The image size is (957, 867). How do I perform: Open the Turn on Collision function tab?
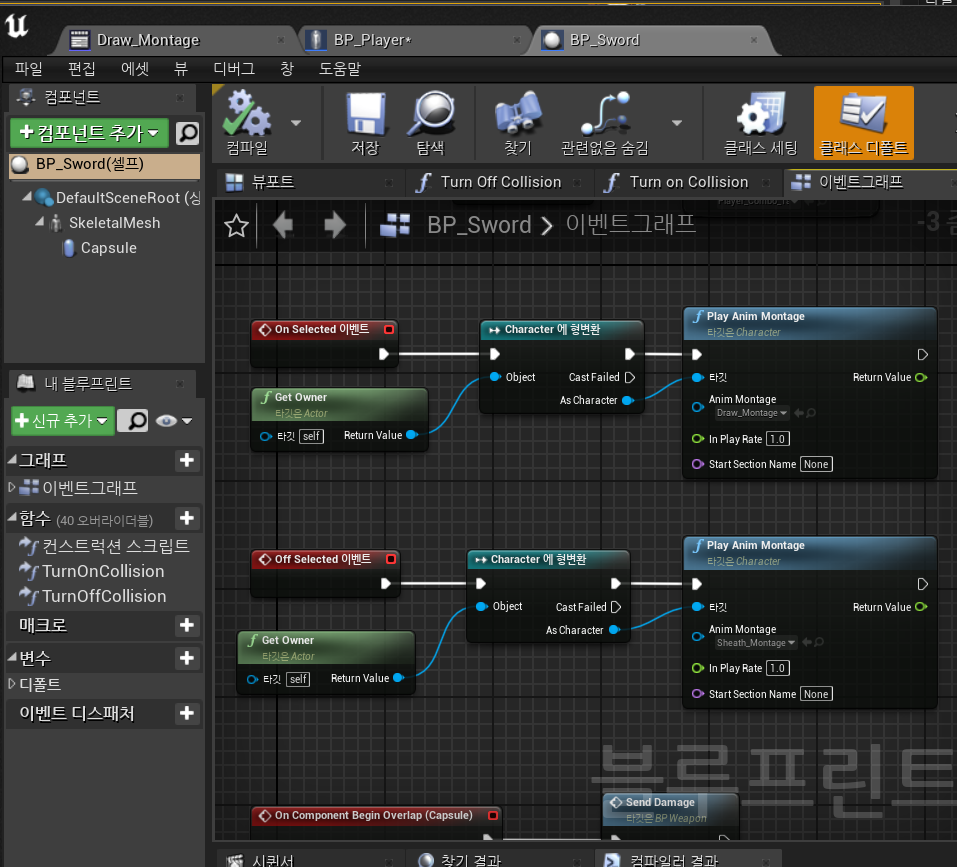coord(688,182)
